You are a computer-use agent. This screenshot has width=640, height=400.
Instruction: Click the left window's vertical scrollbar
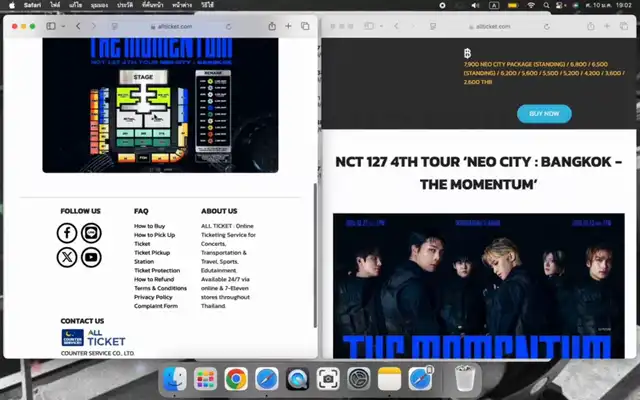(x=314, y=260)
